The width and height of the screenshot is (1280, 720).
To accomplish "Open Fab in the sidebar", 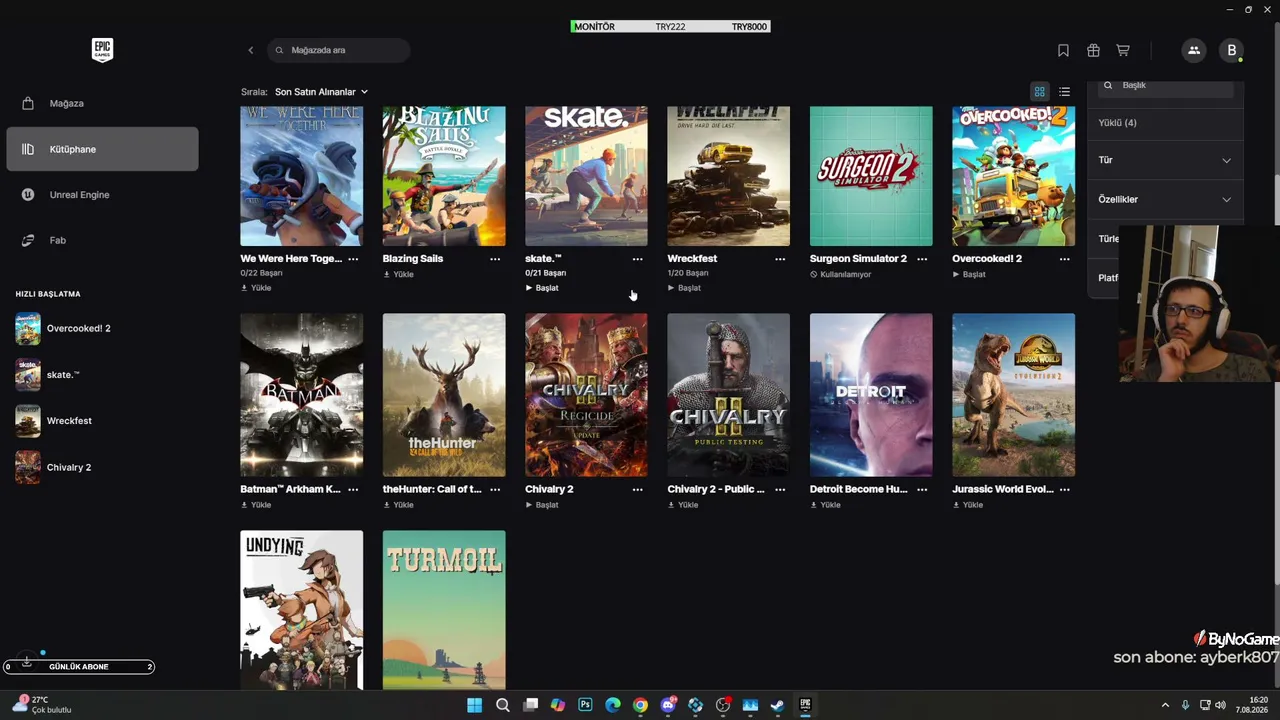I will click(102, 240).
